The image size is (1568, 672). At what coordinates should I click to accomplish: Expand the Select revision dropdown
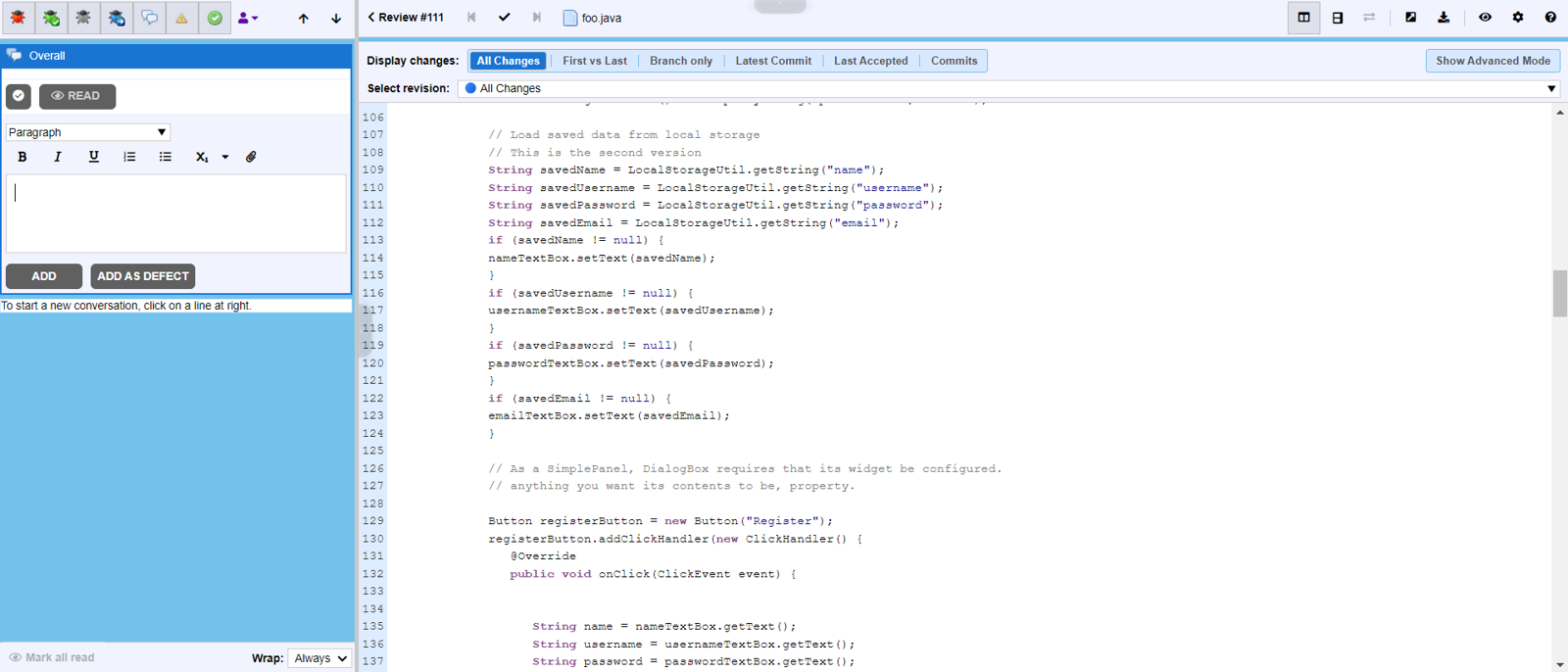tap(1008, 88)
